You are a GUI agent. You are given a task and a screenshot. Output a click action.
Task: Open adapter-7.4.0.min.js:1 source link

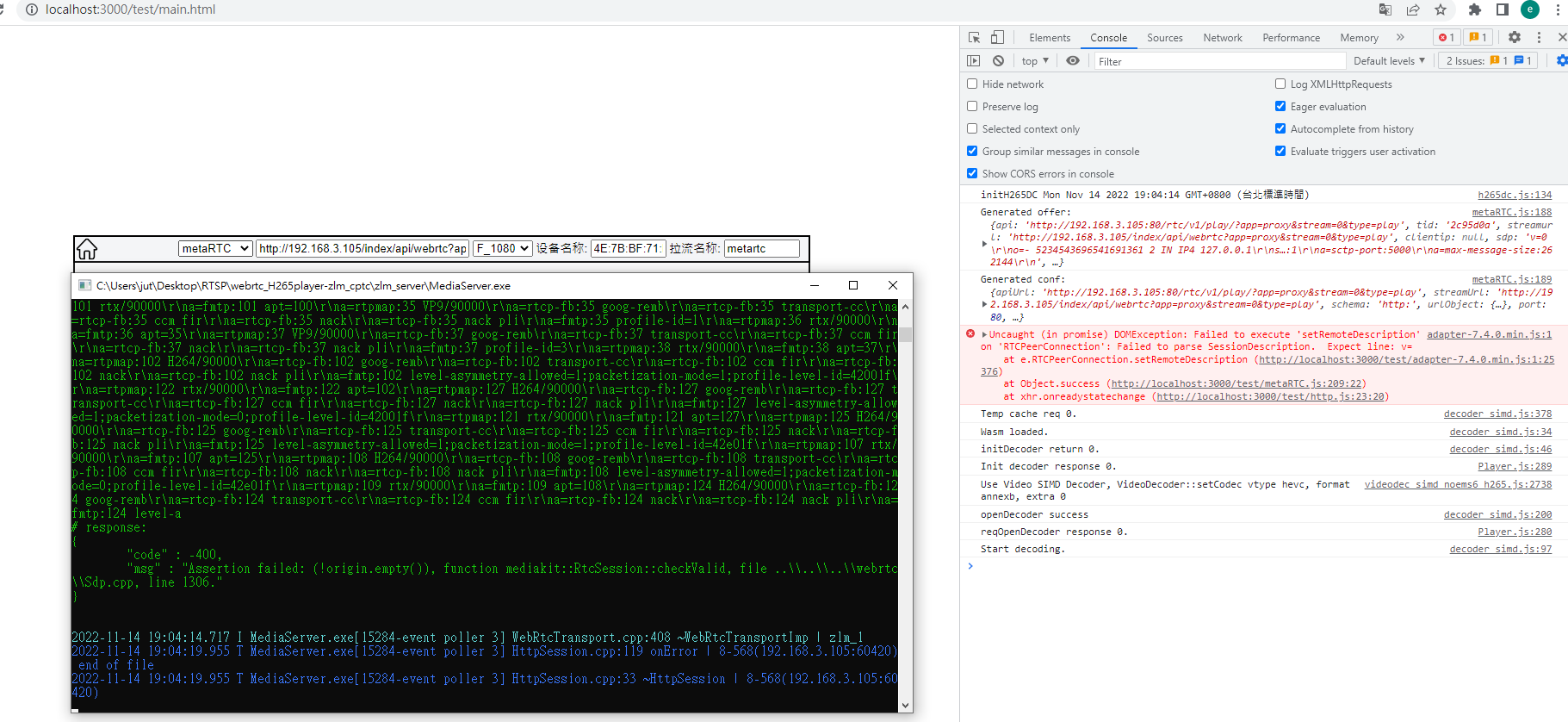[1490, 334]
